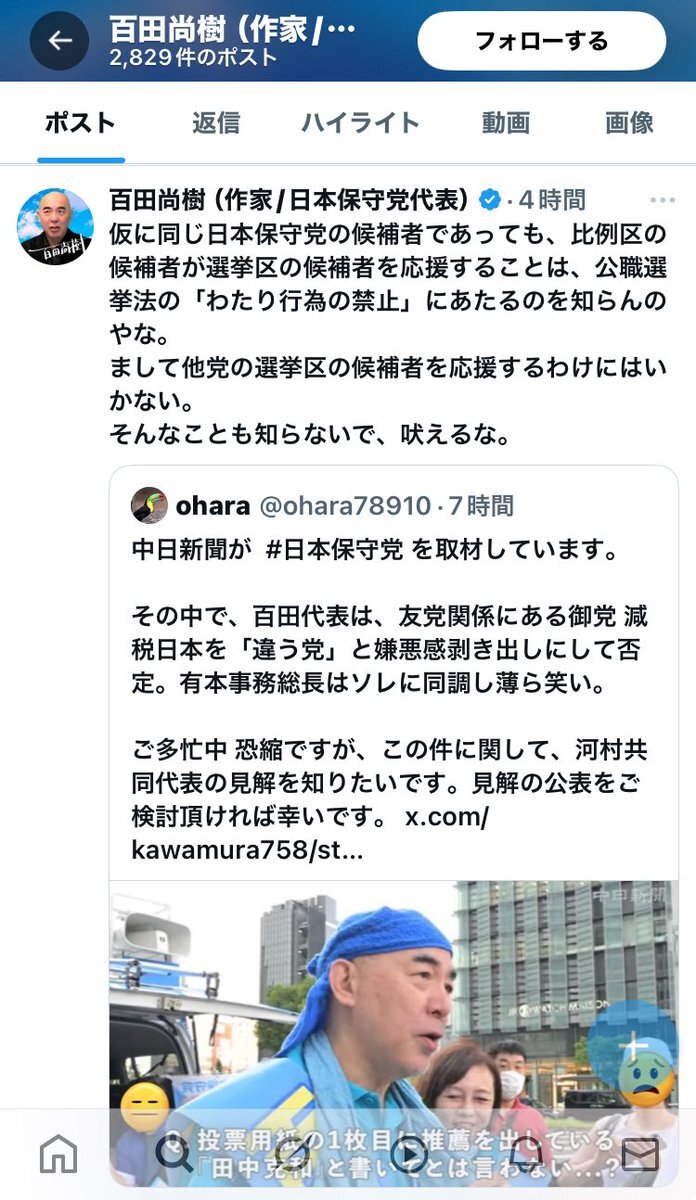696x1200 pixels.
Task: Open Messages envelope icon
Action: pyautogui.click(x=640, y=1154)
